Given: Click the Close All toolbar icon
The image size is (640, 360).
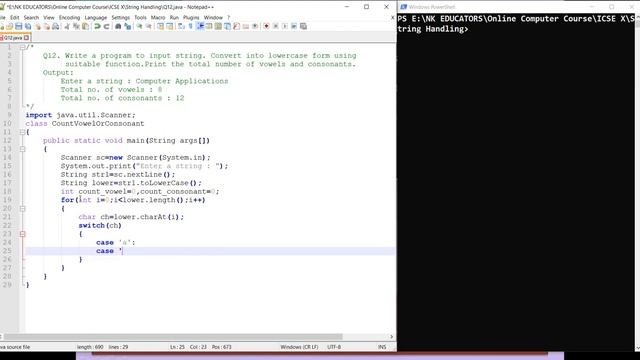Looking at the screenshot, I should click(47, 27).
